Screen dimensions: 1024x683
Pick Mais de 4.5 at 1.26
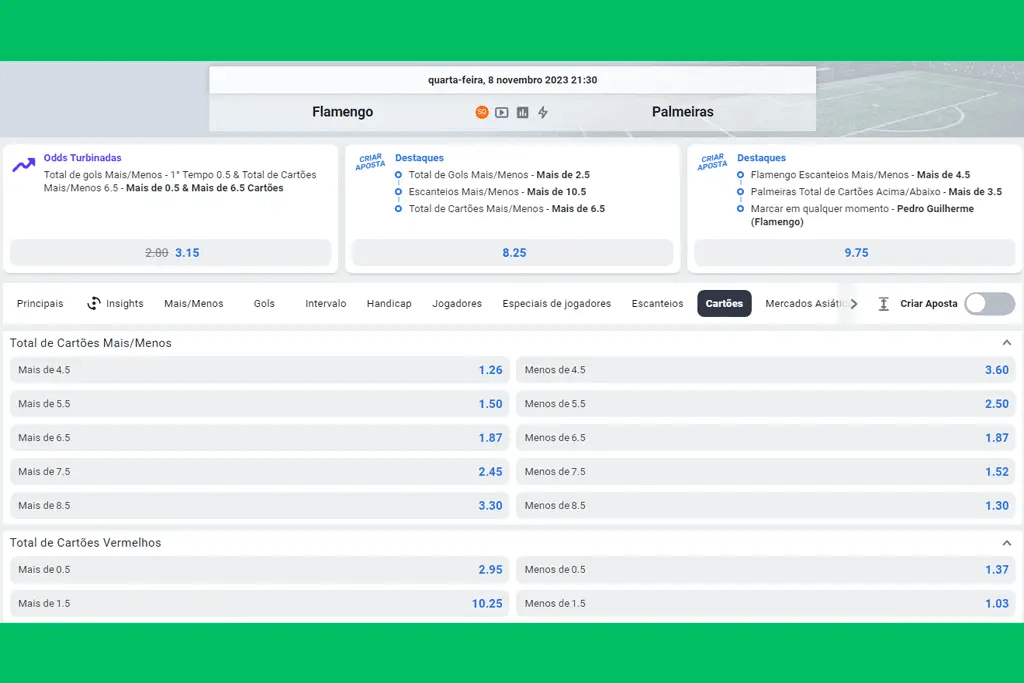[x=259, y=370]
